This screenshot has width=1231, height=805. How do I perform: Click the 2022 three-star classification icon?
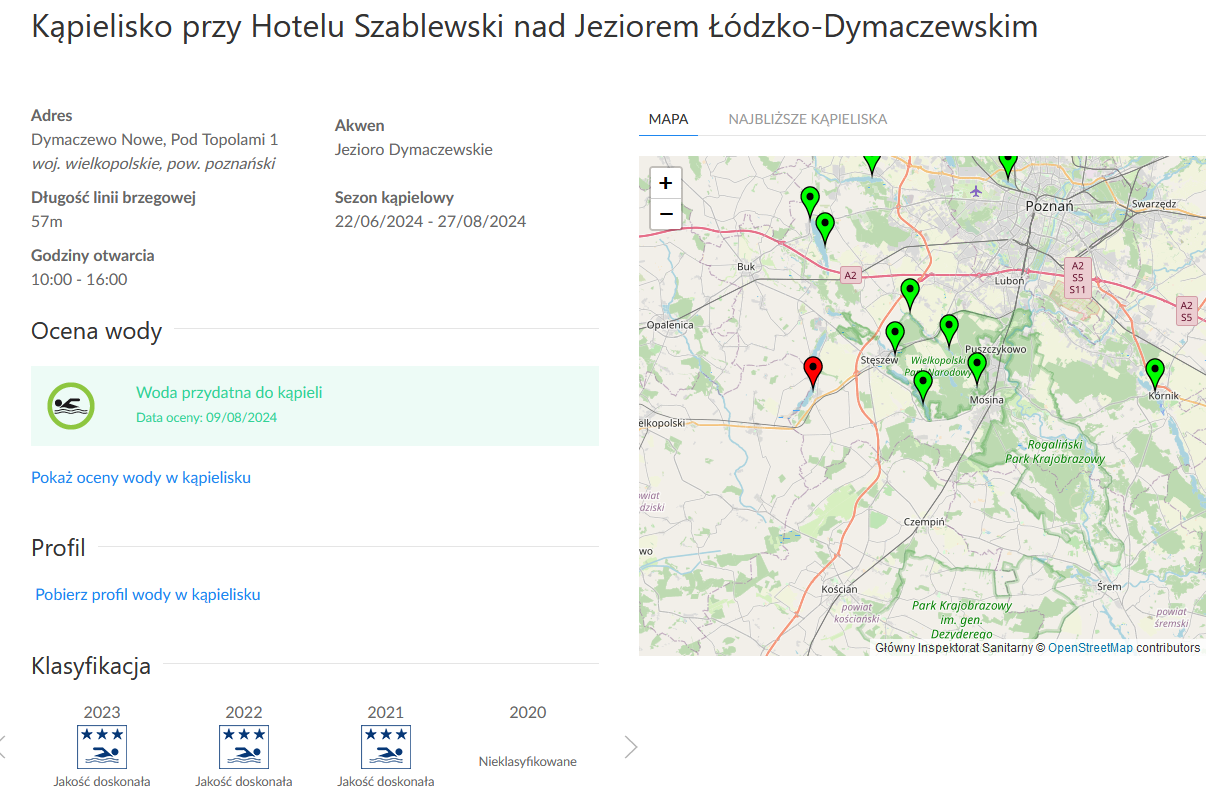pyautogui.click(x=244, y=747)
